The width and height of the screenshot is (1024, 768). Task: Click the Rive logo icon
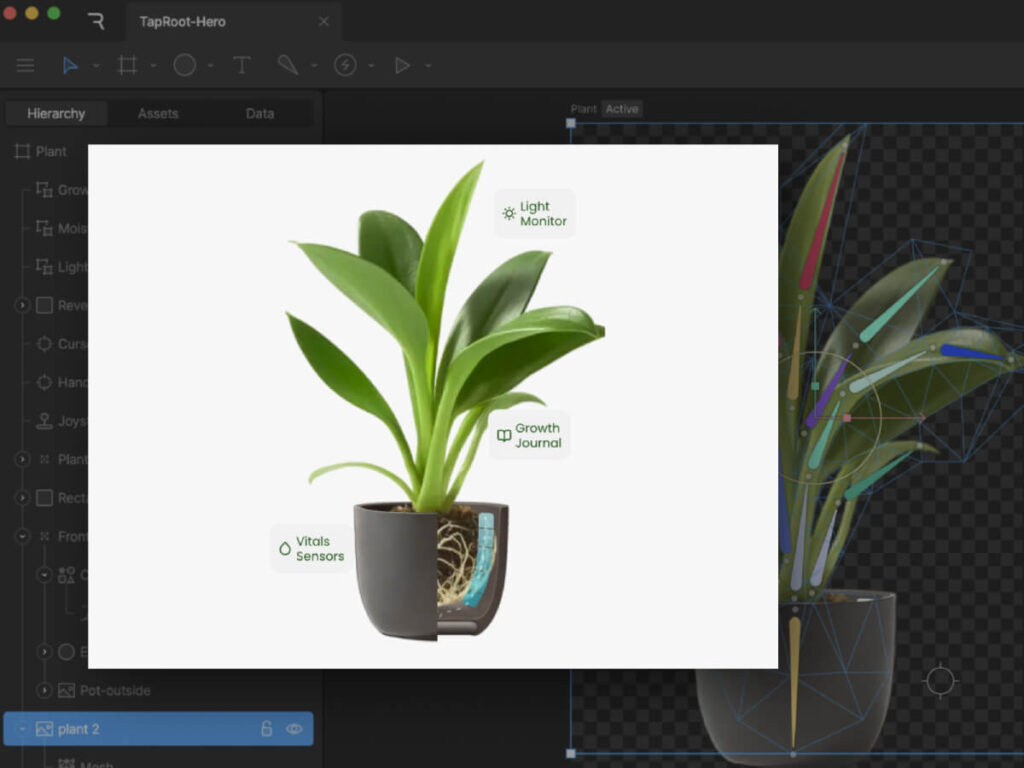(96, 21)
